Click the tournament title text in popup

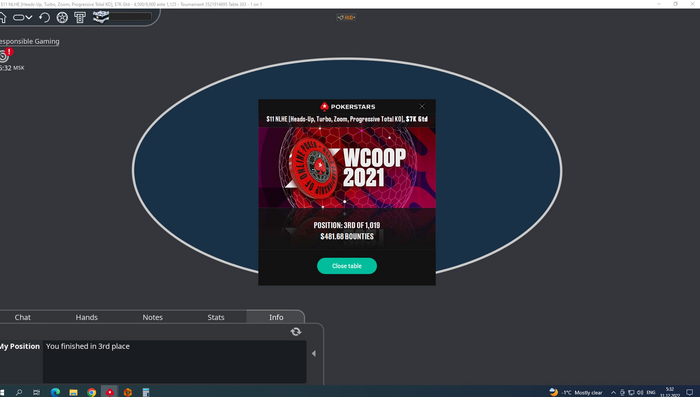(347, 119)
